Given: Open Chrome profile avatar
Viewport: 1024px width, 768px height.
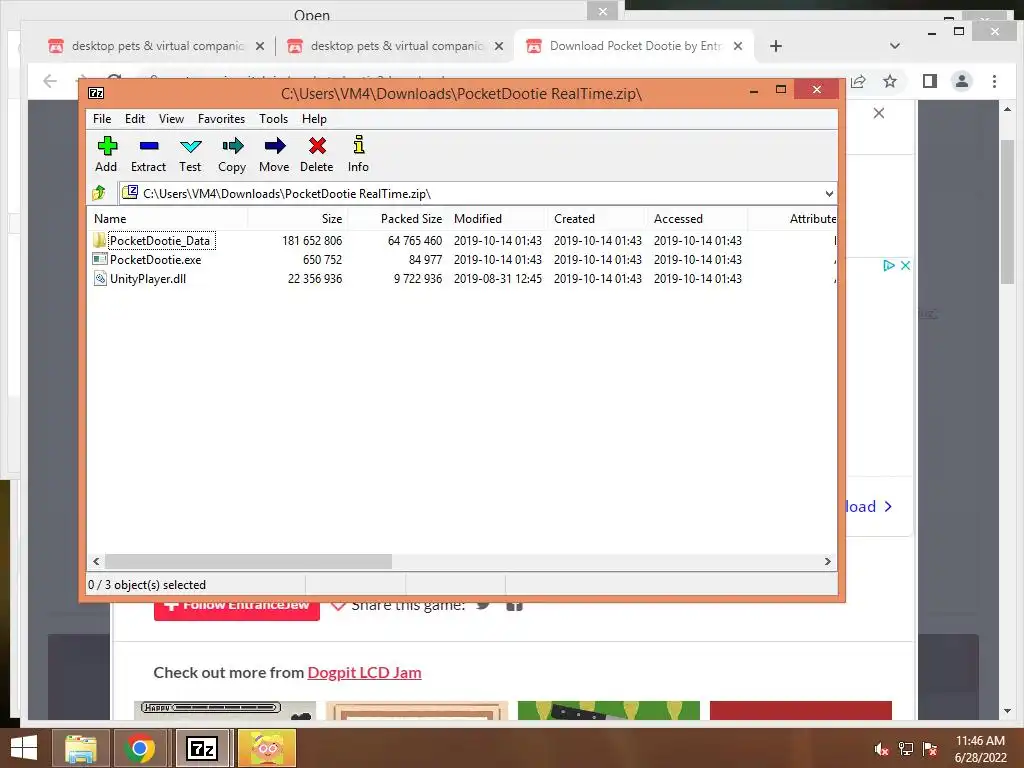Looking at the screenshot, I should coord(962,81).
